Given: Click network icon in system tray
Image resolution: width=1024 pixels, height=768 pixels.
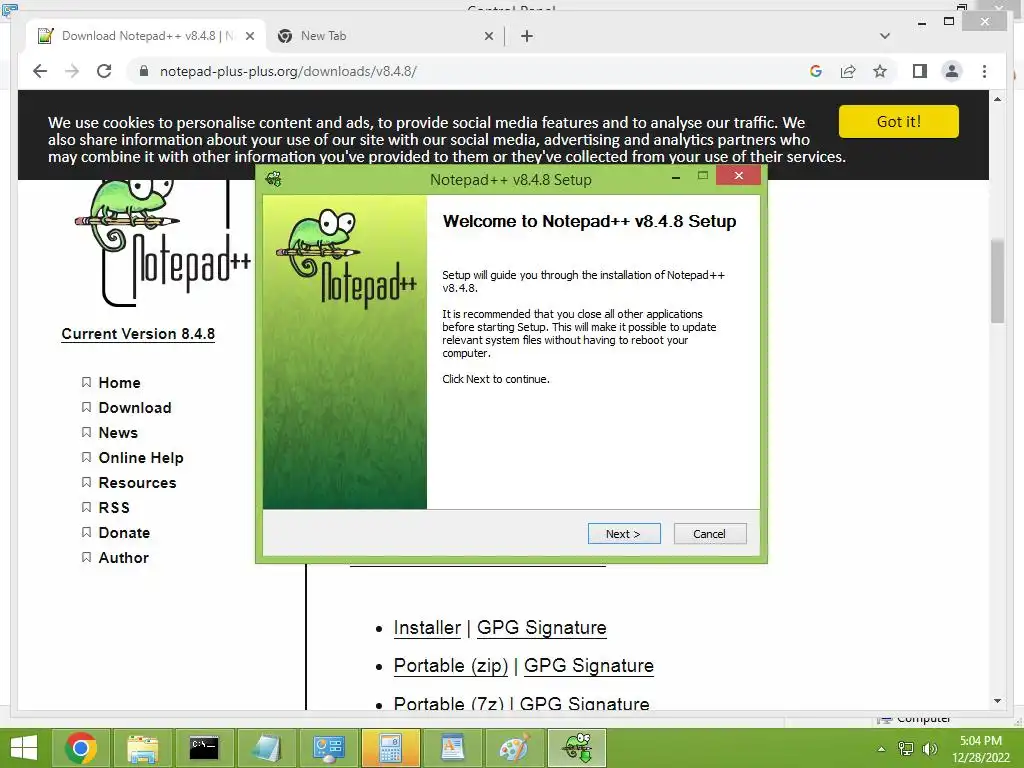Looking at the screenshot, I should pyautogui.click(x=906, y=749).
